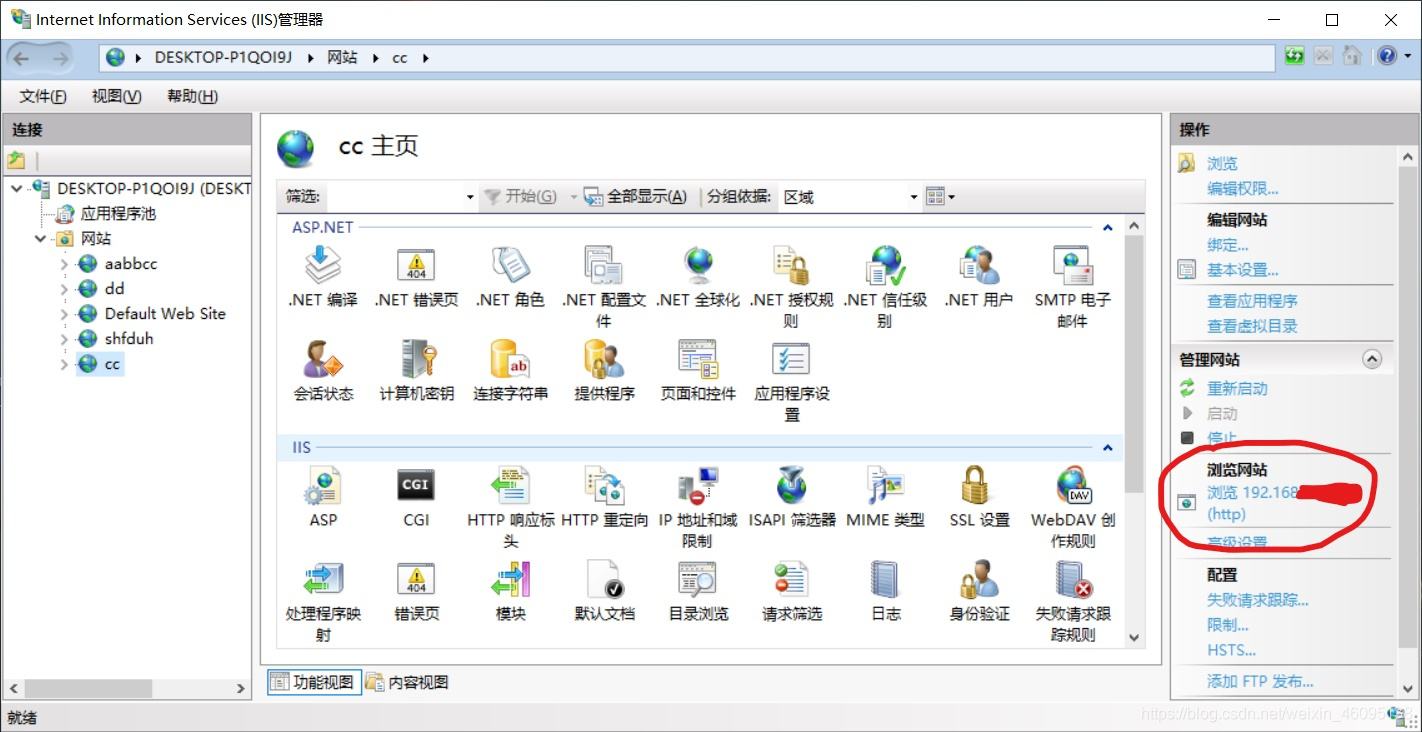Open the CGI feature icon
Screen dimensions: 1422x732
pyautogui.click(x=416, y=497)
